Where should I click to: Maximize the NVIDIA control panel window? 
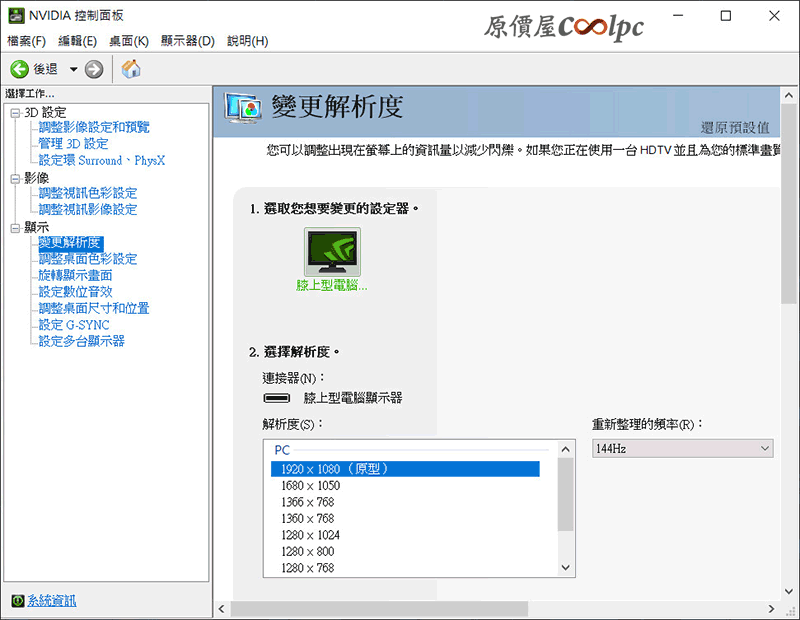[x=726, y=16]
